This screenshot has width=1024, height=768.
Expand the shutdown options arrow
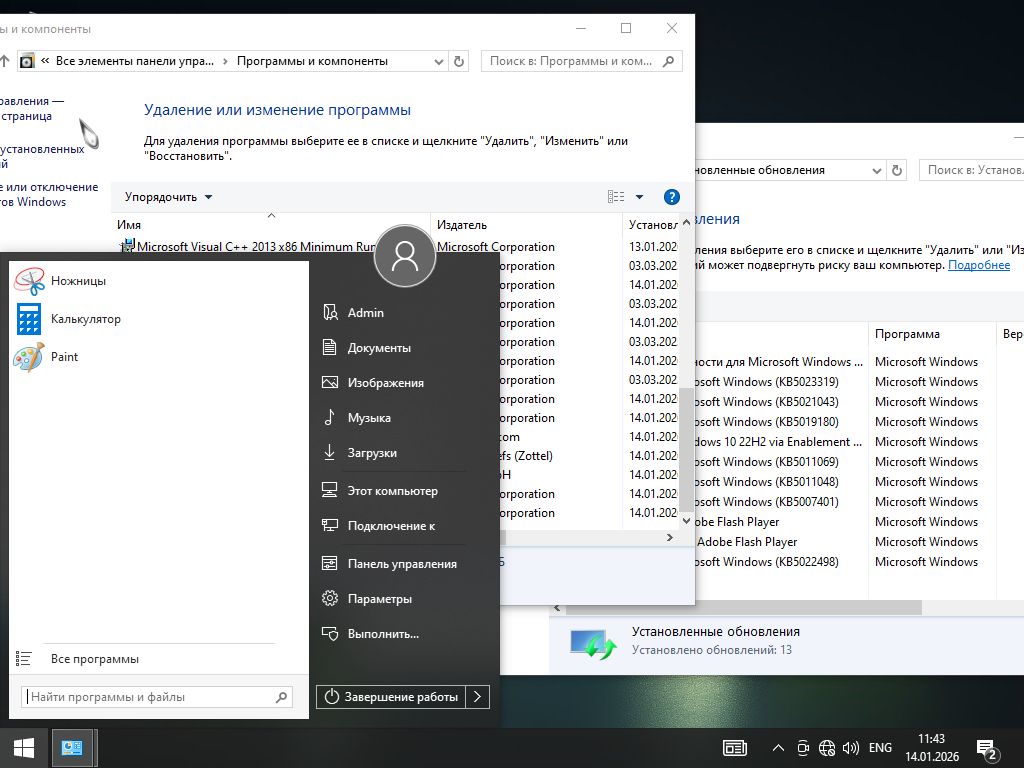pos(478,697)
